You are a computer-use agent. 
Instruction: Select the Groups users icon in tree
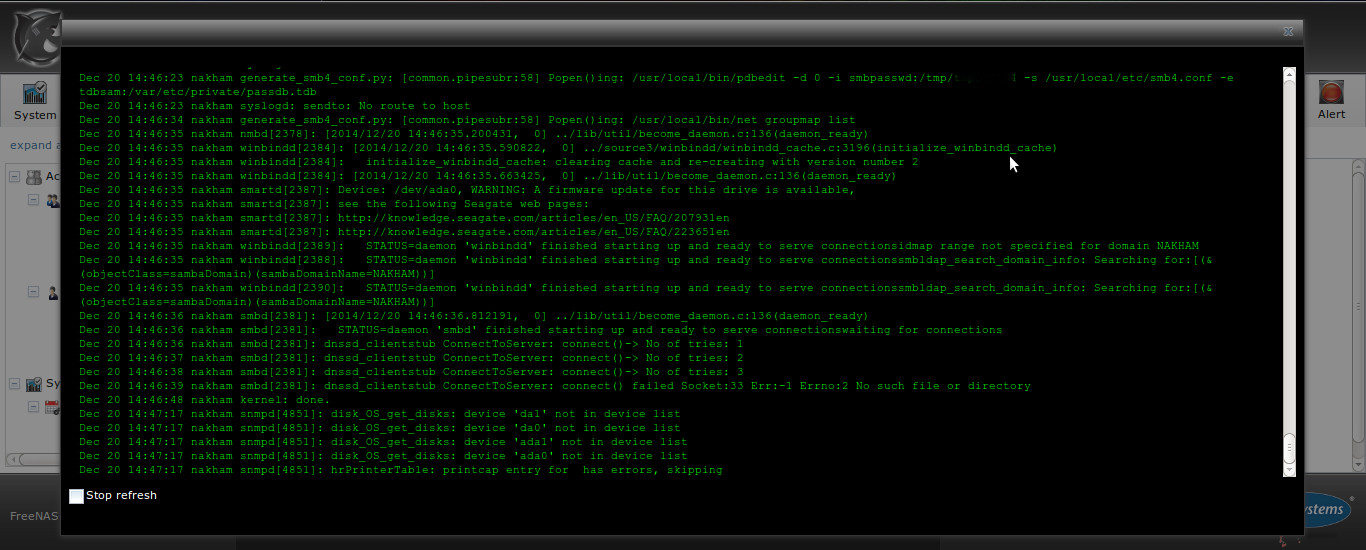tap(52, 200)
